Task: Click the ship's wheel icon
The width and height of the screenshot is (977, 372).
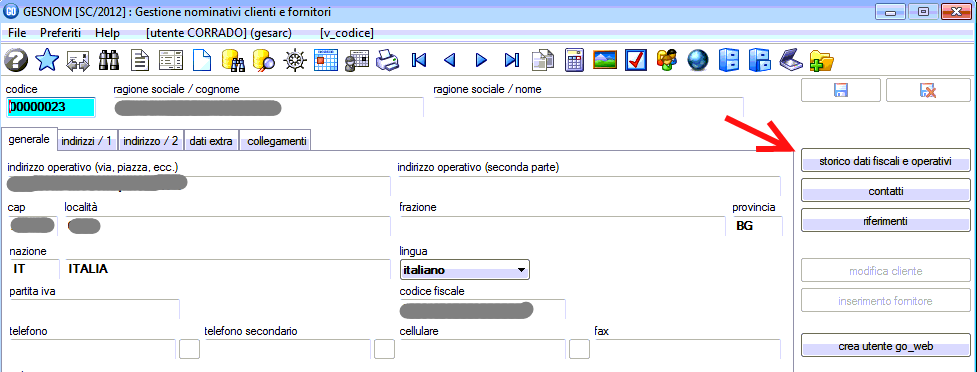Action: [x=296, y=60]
